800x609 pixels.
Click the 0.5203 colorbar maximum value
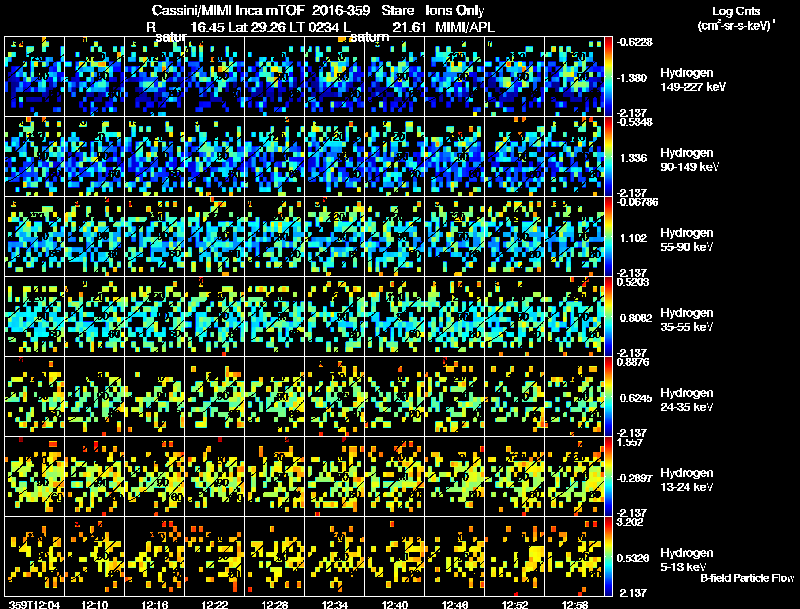click(x=633, y=282)
